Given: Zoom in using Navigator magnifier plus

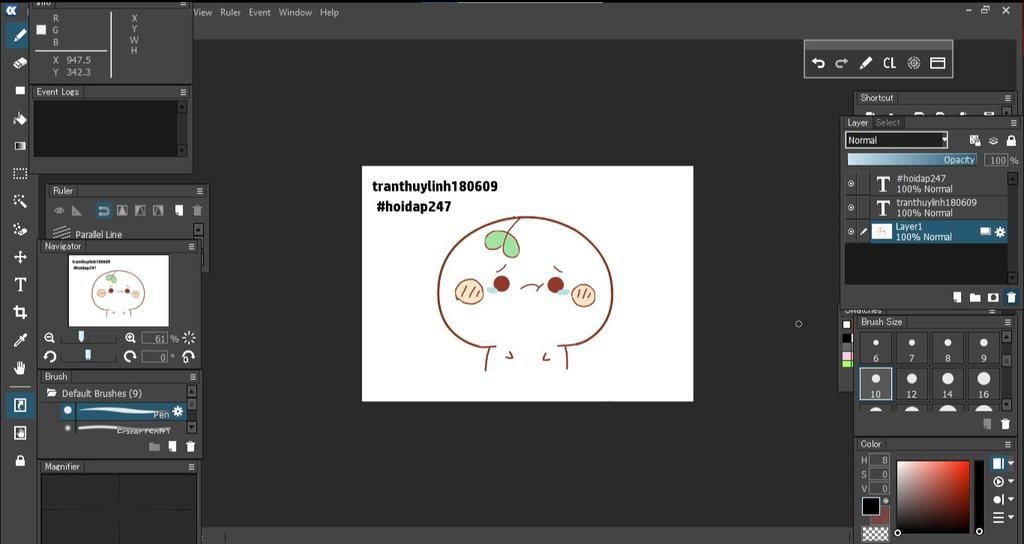Looking at the screenshot, I should 130,338.
